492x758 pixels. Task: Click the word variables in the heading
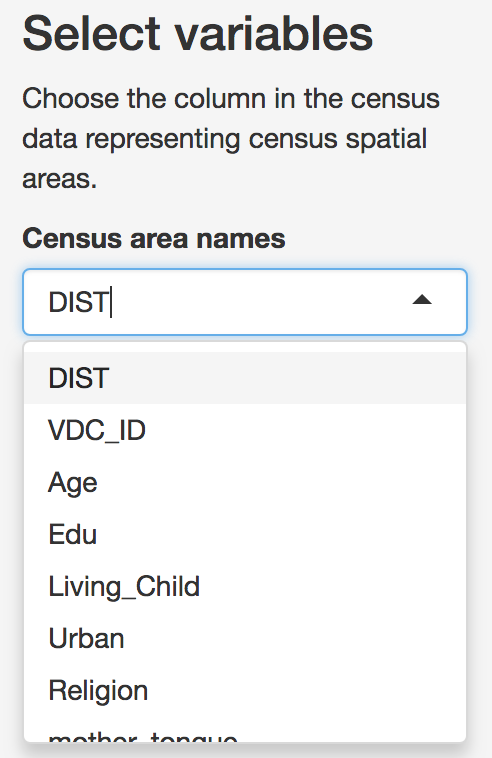(273, 33)
